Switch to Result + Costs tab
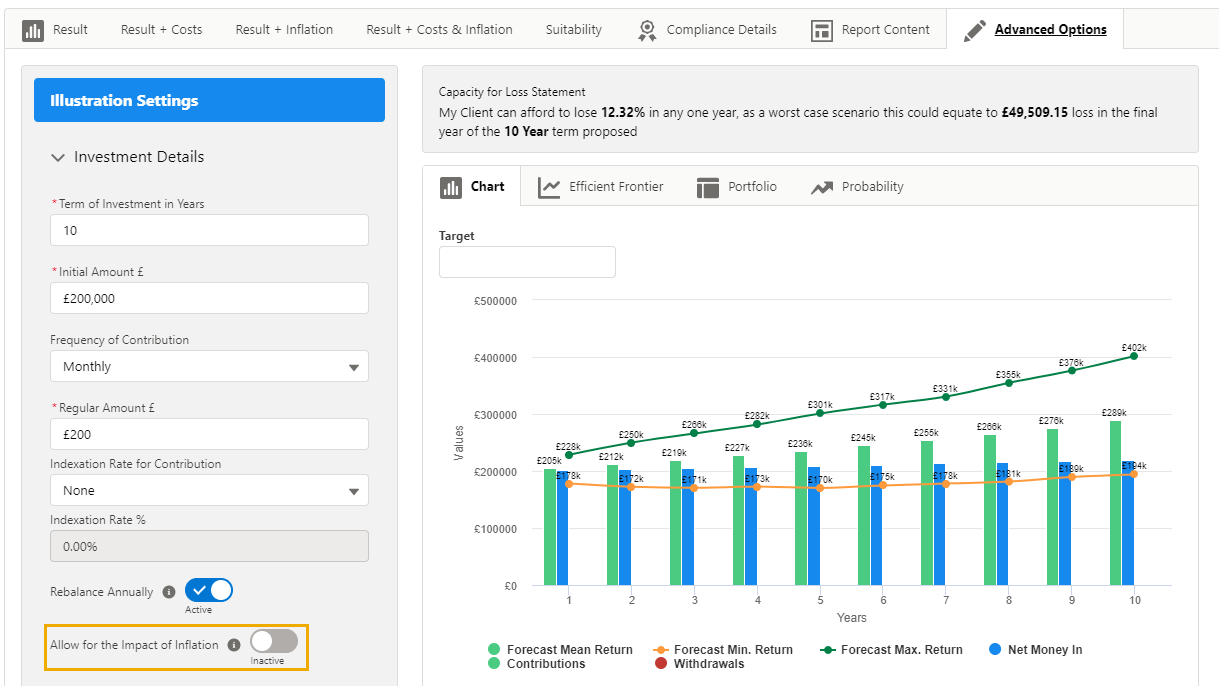 (x=162, y=30)
